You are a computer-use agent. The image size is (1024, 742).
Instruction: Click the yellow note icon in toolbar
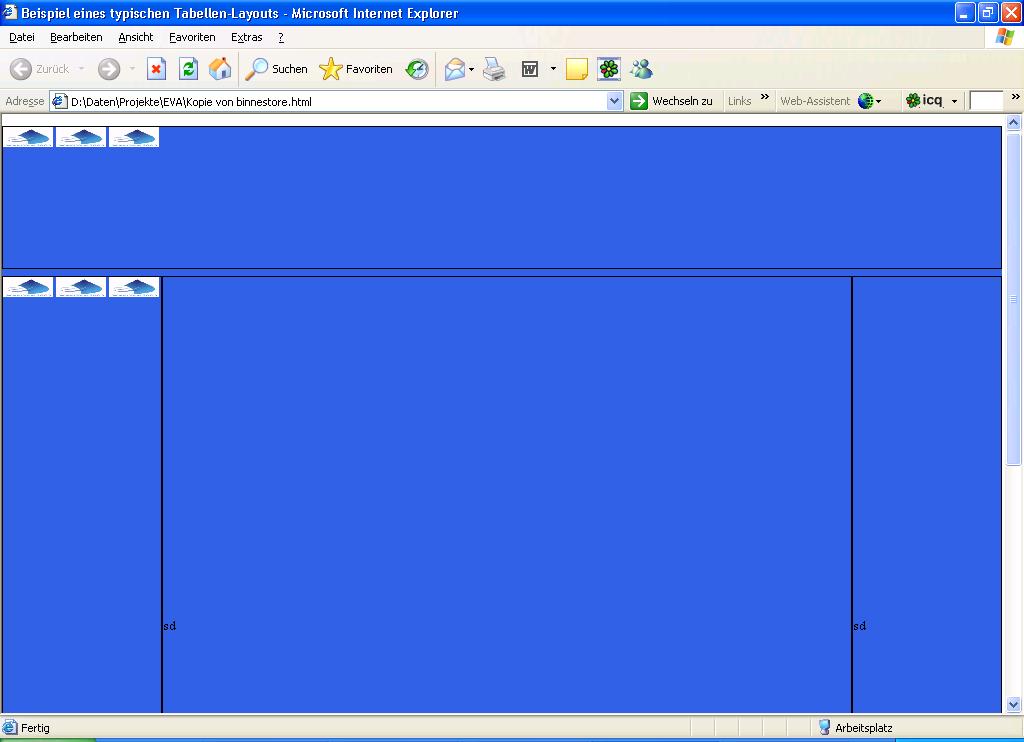pos(576,69)
